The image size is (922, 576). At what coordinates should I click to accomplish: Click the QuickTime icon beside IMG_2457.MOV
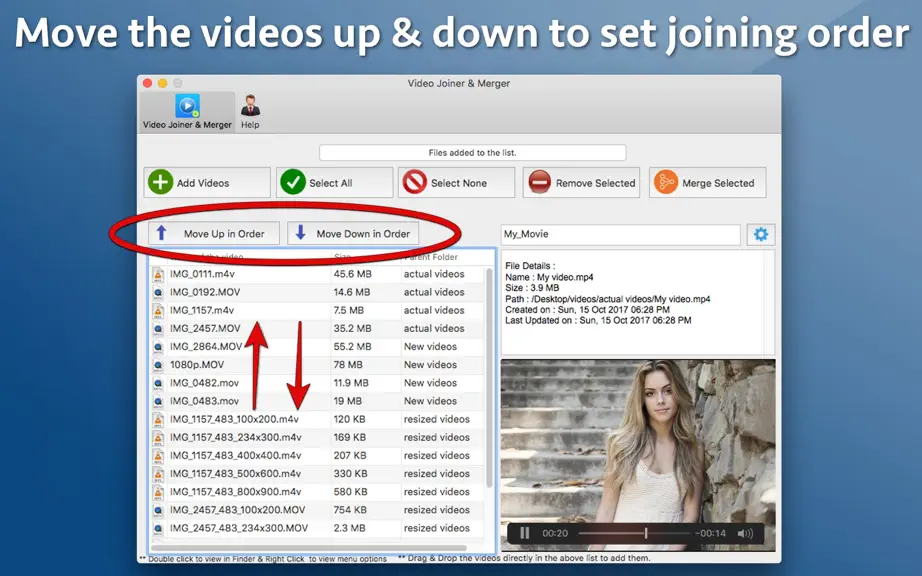click(x=158, y=329)
